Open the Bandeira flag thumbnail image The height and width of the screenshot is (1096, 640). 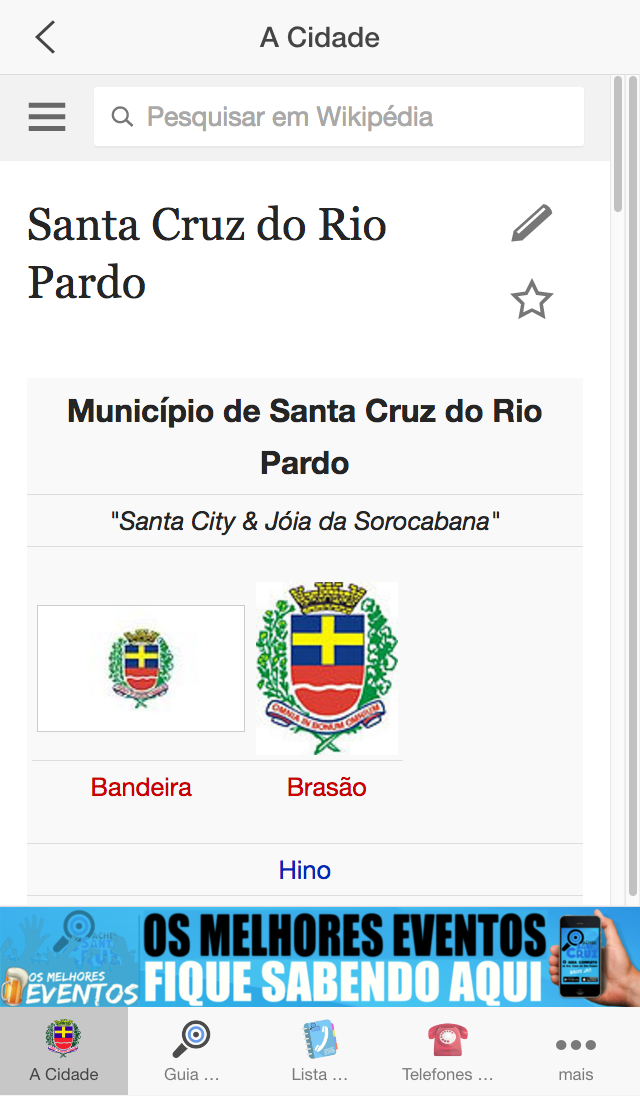[141, 668]
